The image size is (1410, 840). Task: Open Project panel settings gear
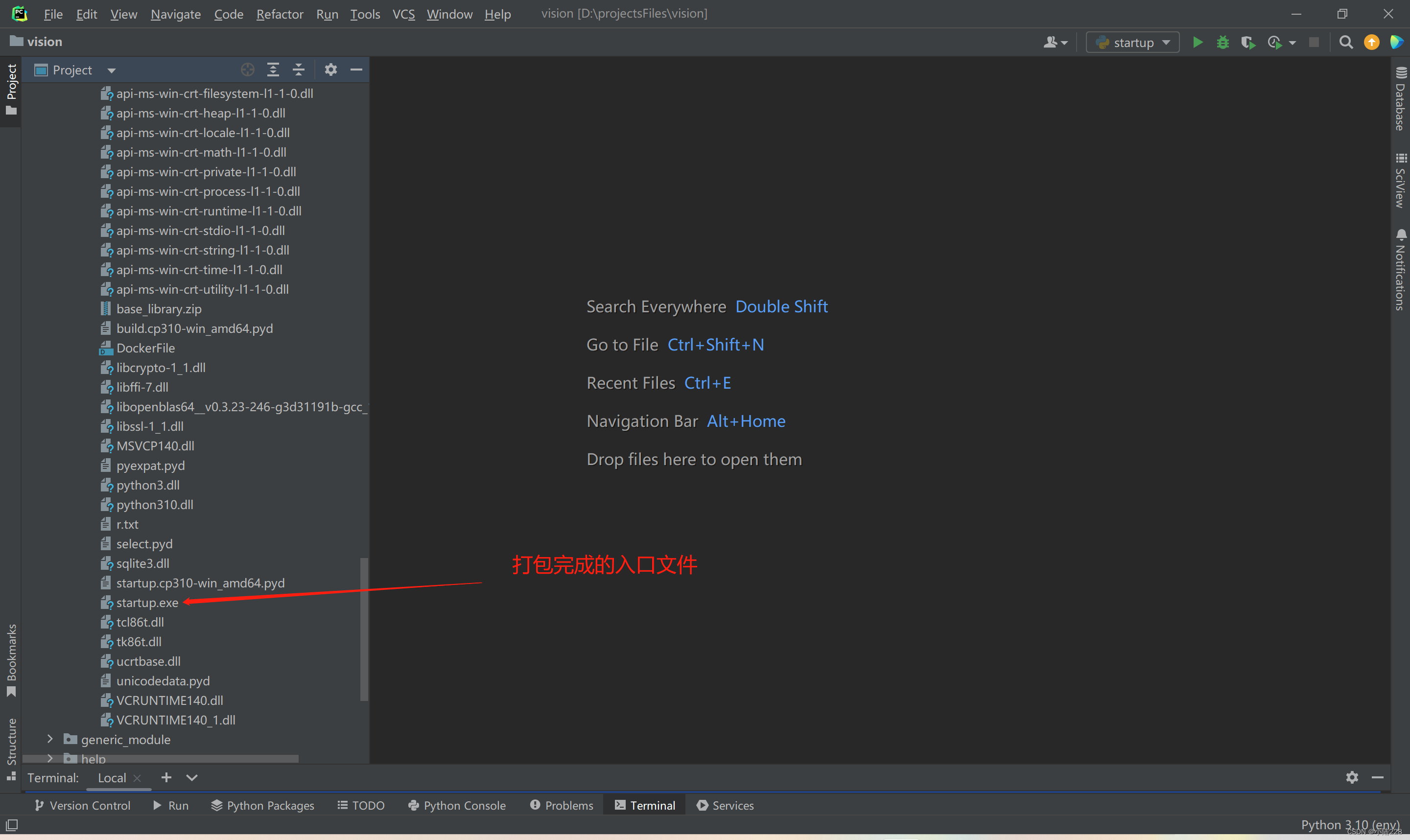[330, 69]
